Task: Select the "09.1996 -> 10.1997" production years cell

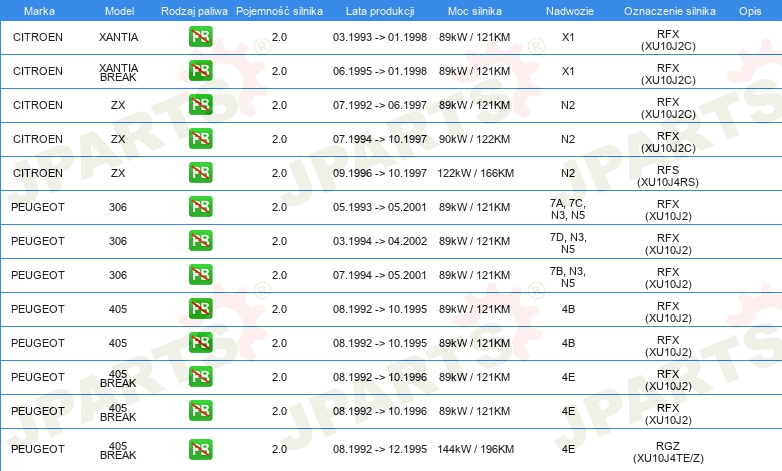Action: (380, 173)
